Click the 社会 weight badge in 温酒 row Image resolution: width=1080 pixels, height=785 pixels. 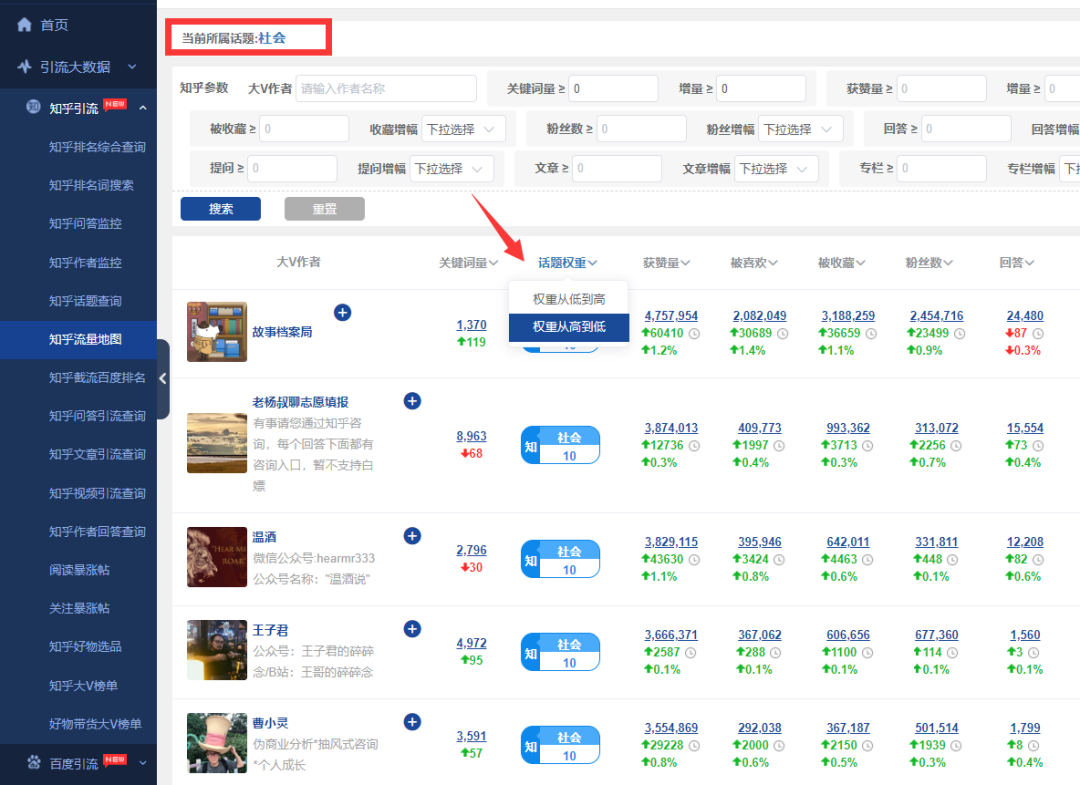560,559
